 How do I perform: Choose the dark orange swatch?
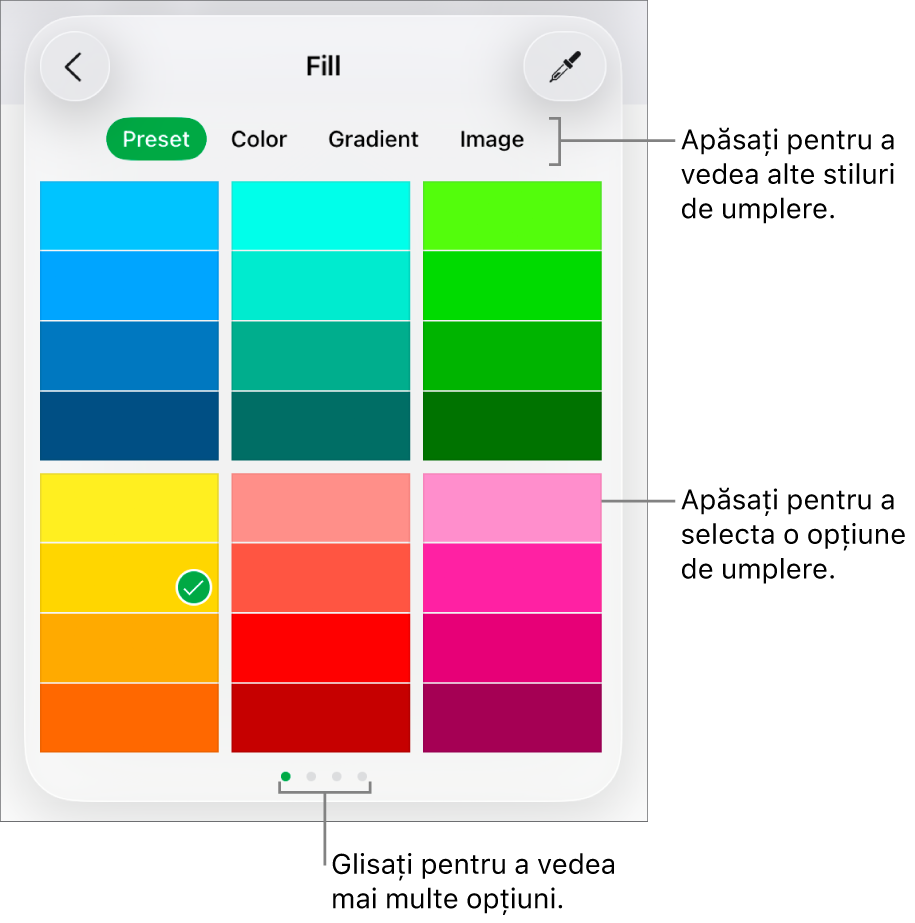click(130, 718)
